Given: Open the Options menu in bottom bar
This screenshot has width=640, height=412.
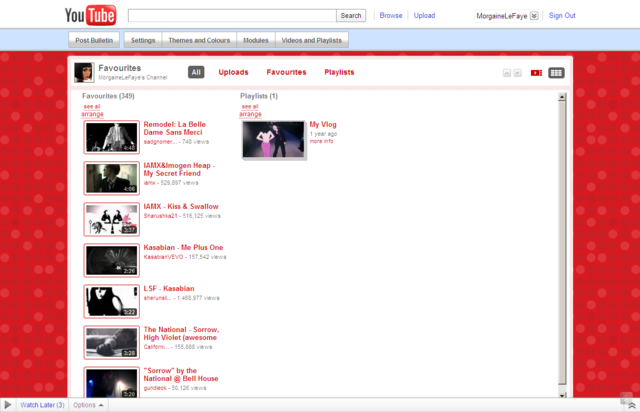Looking at the screenshot, I should pyautogui.click(x=88, y=405).
